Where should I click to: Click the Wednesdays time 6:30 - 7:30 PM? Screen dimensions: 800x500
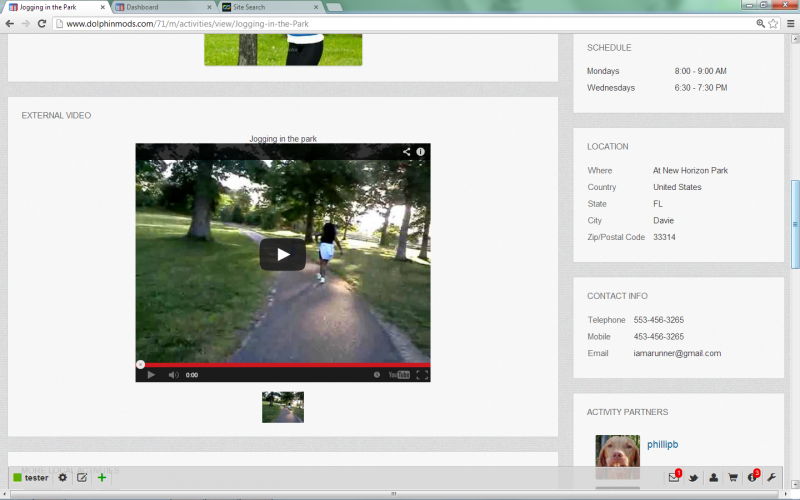tap(701, 88)
